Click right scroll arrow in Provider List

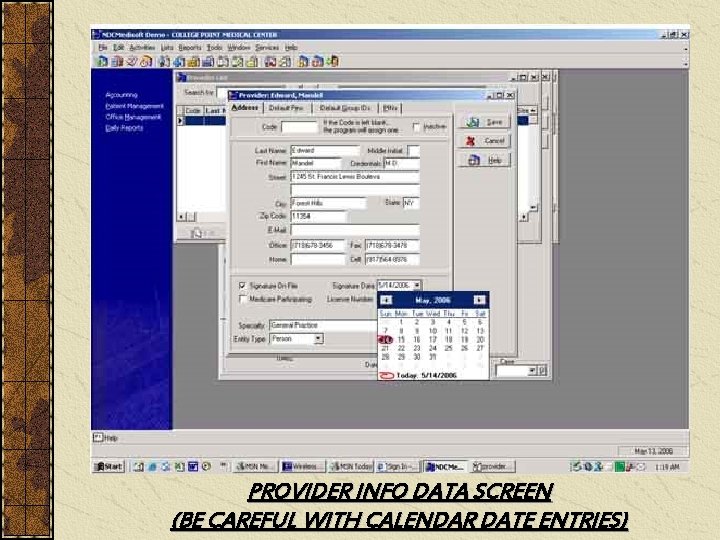point(524,217)
